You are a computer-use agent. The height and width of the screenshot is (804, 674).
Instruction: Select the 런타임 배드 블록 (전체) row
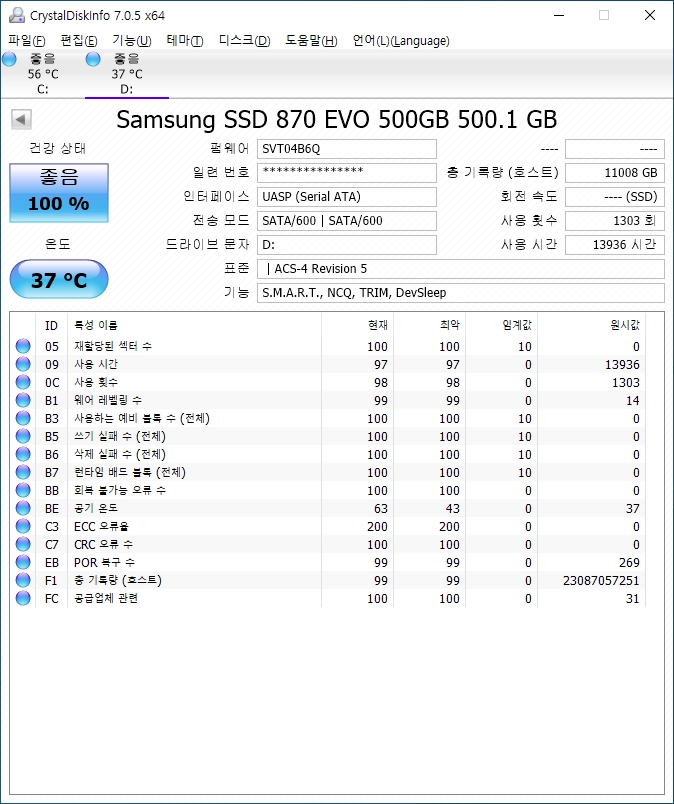tap(328, 472)
